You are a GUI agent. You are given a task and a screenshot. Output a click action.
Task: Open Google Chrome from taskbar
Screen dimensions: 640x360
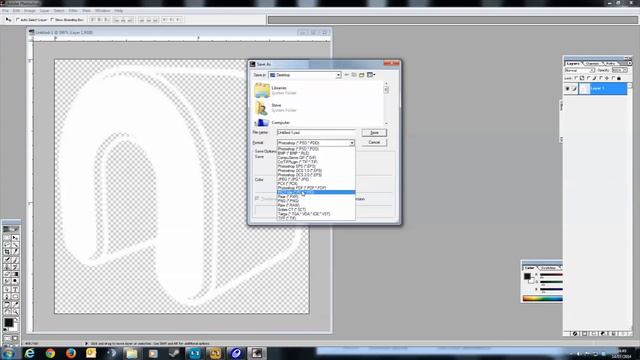point(50,353)
